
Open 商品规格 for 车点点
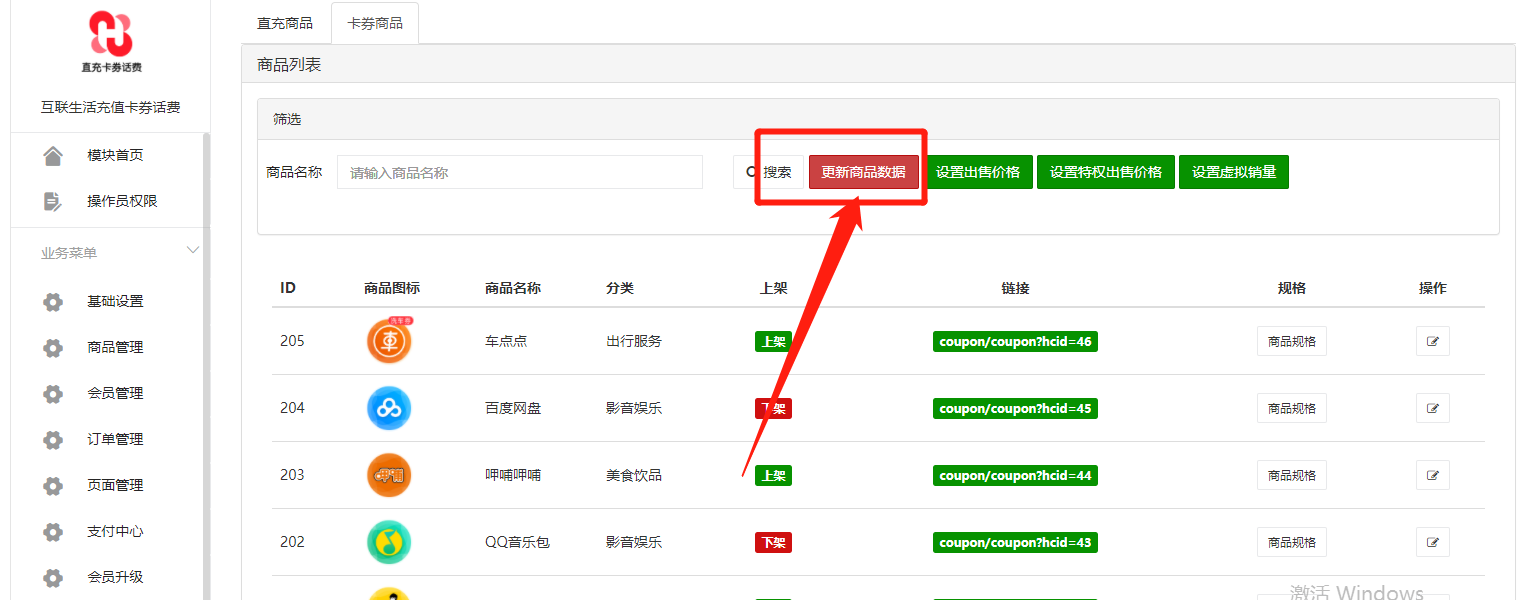[x=1292, y=341]
